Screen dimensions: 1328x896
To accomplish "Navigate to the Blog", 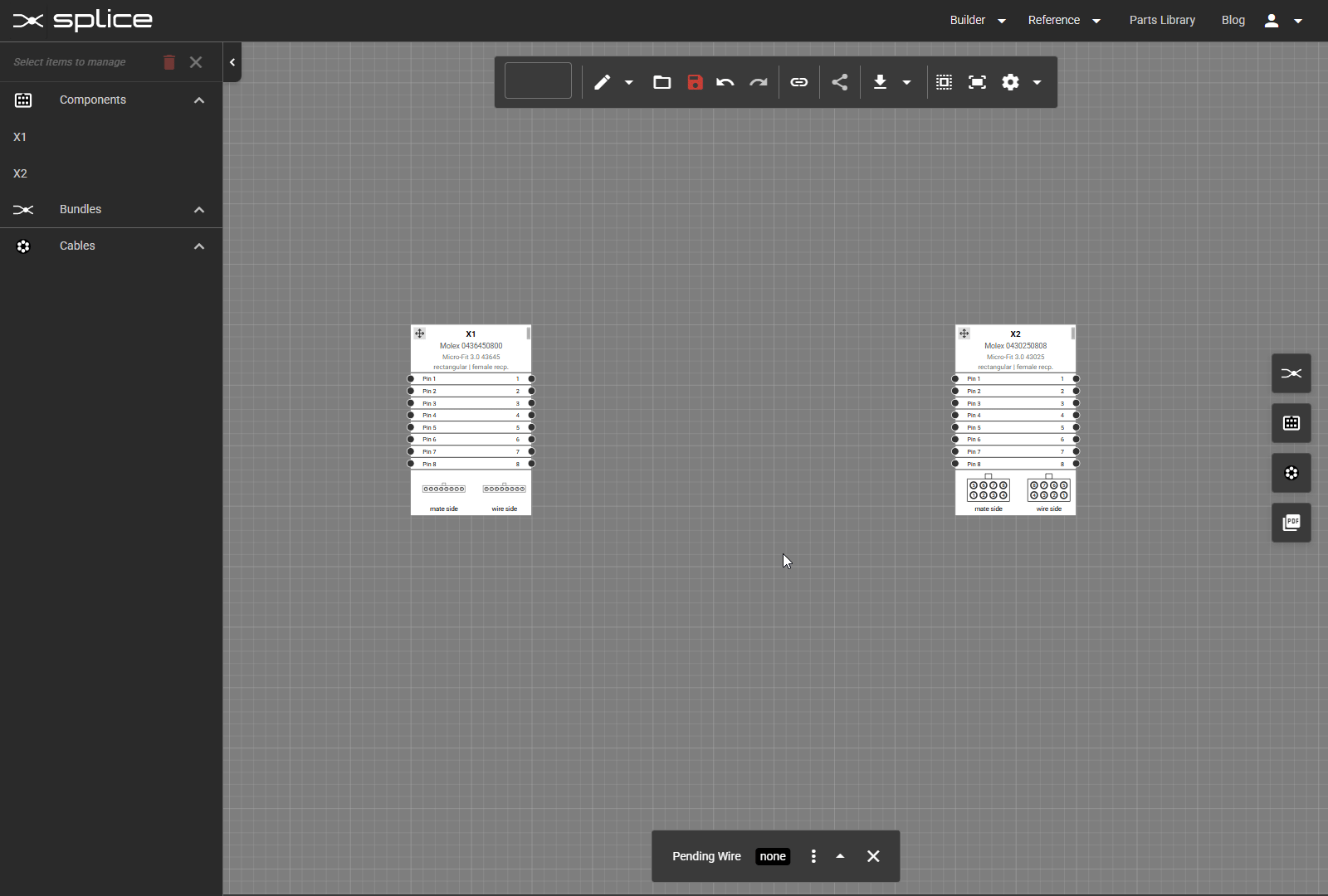I will click(1233, 20).
